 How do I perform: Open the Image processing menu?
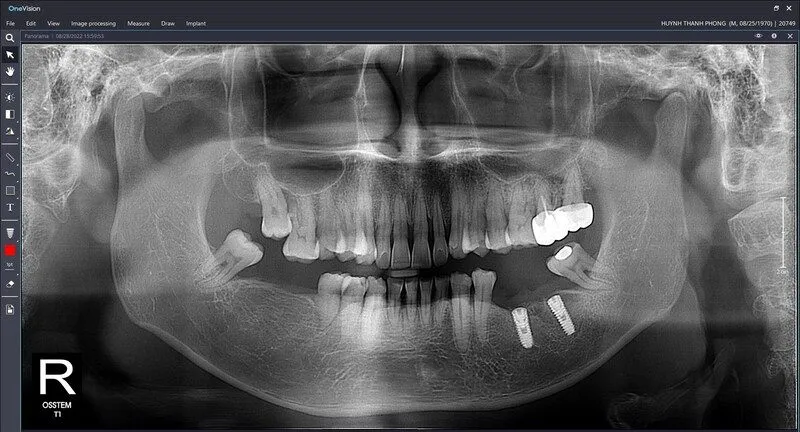click(95, 22)
